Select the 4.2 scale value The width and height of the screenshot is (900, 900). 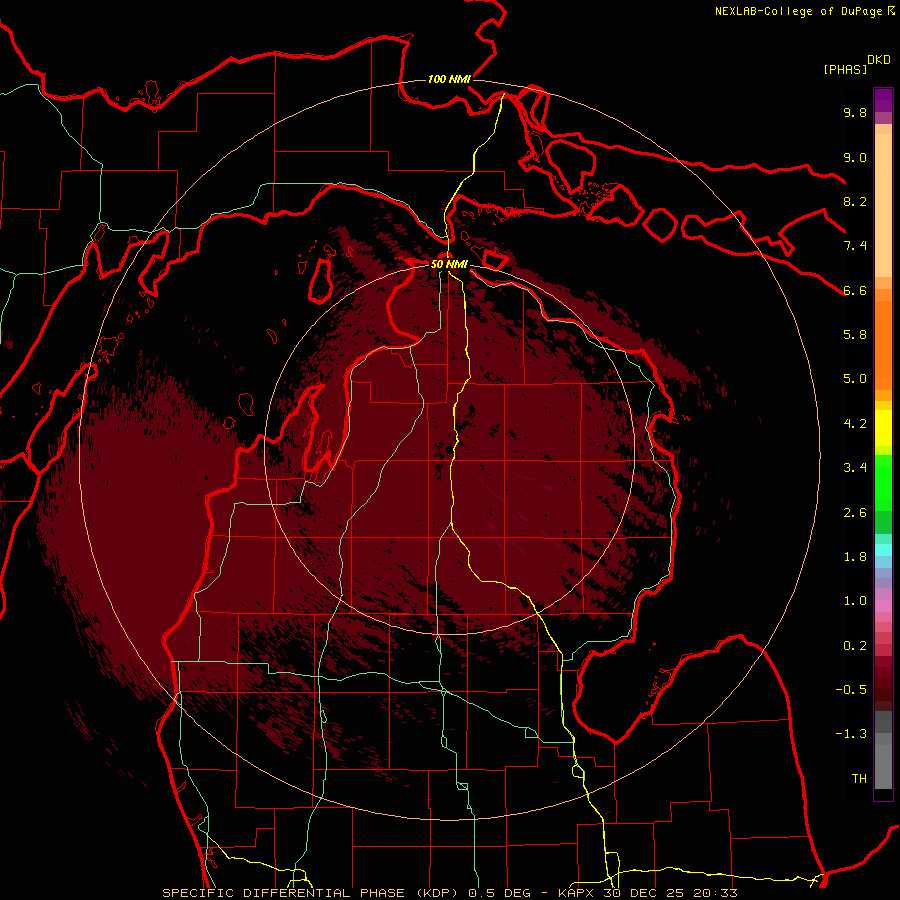[x=855, y=424]
